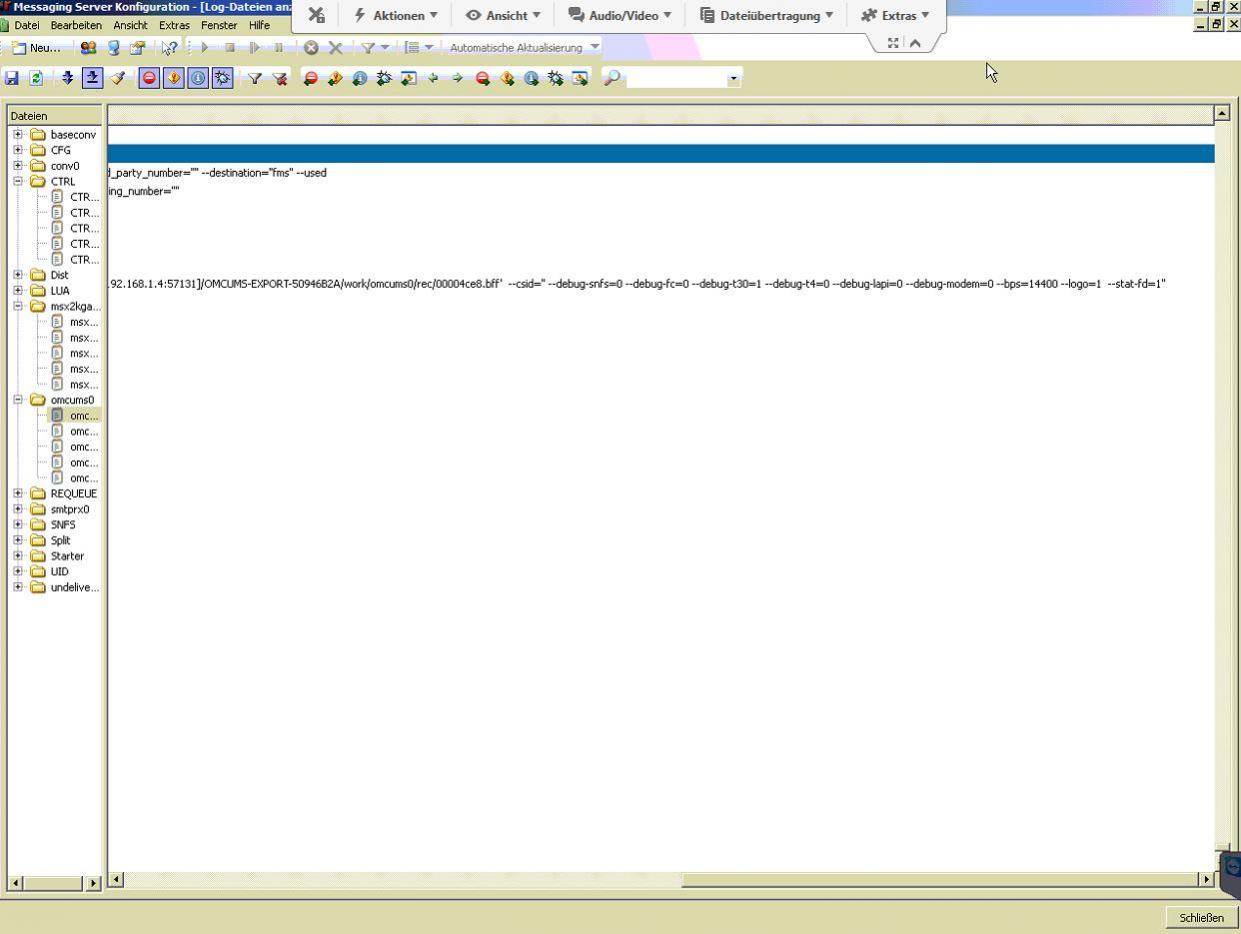Click the green refresh icon
Viewport: 1241px width, 934px height.
pyautogui.click(x=36, y=78)
